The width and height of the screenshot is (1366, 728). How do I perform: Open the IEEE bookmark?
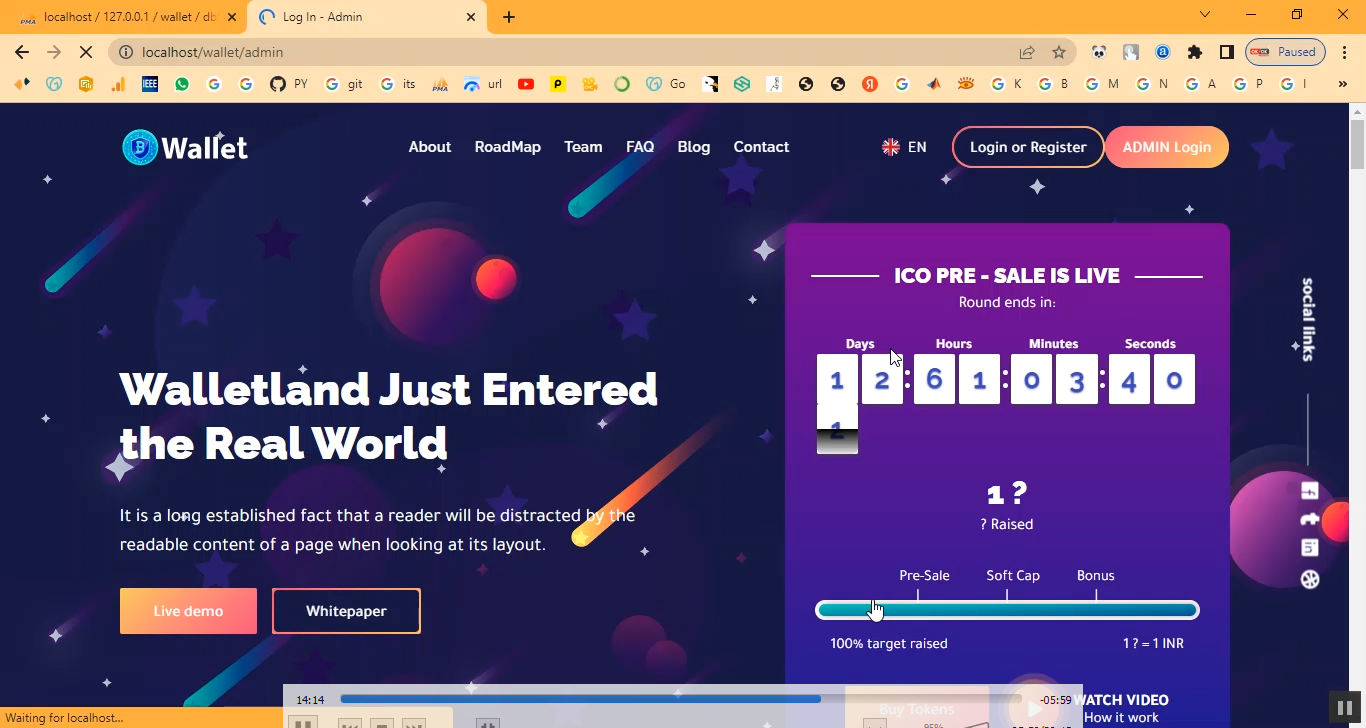pyautogui.click(x=150, y=85)
